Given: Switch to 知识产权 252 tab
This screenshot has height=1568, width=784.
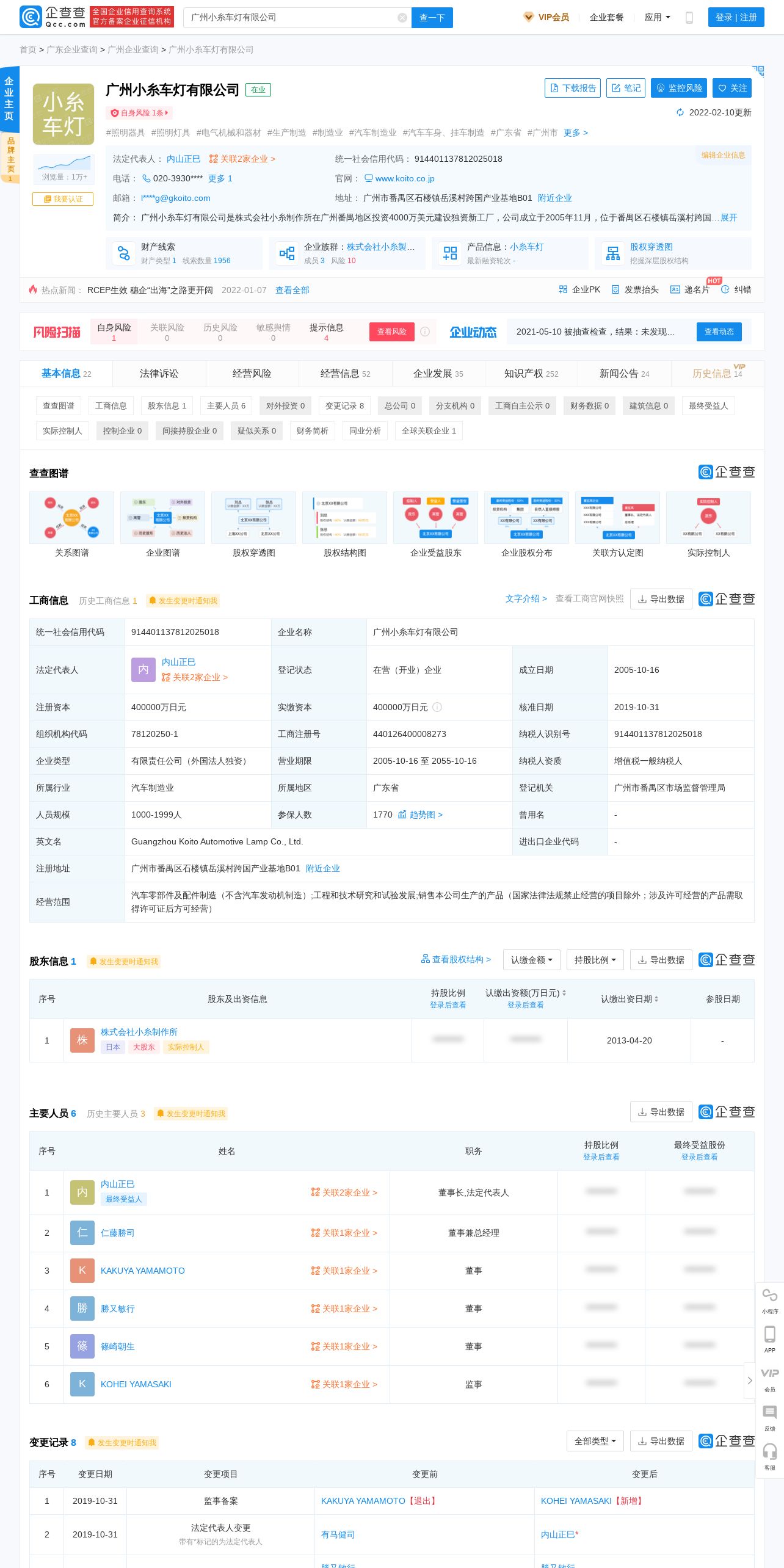Looking at the screenshot, I should [x=531, y=374].
